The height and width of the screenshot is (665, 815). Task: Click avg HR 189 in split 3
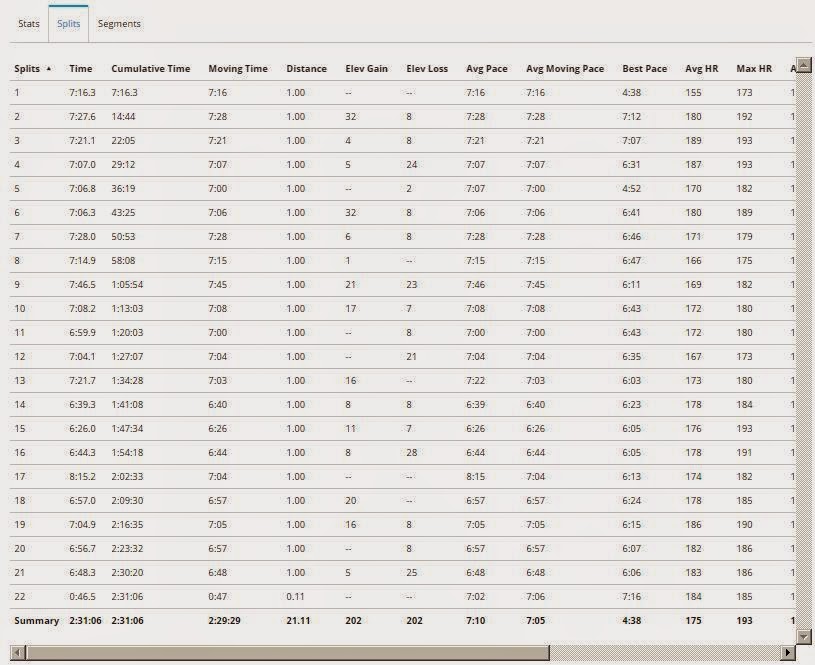(693, 140)
